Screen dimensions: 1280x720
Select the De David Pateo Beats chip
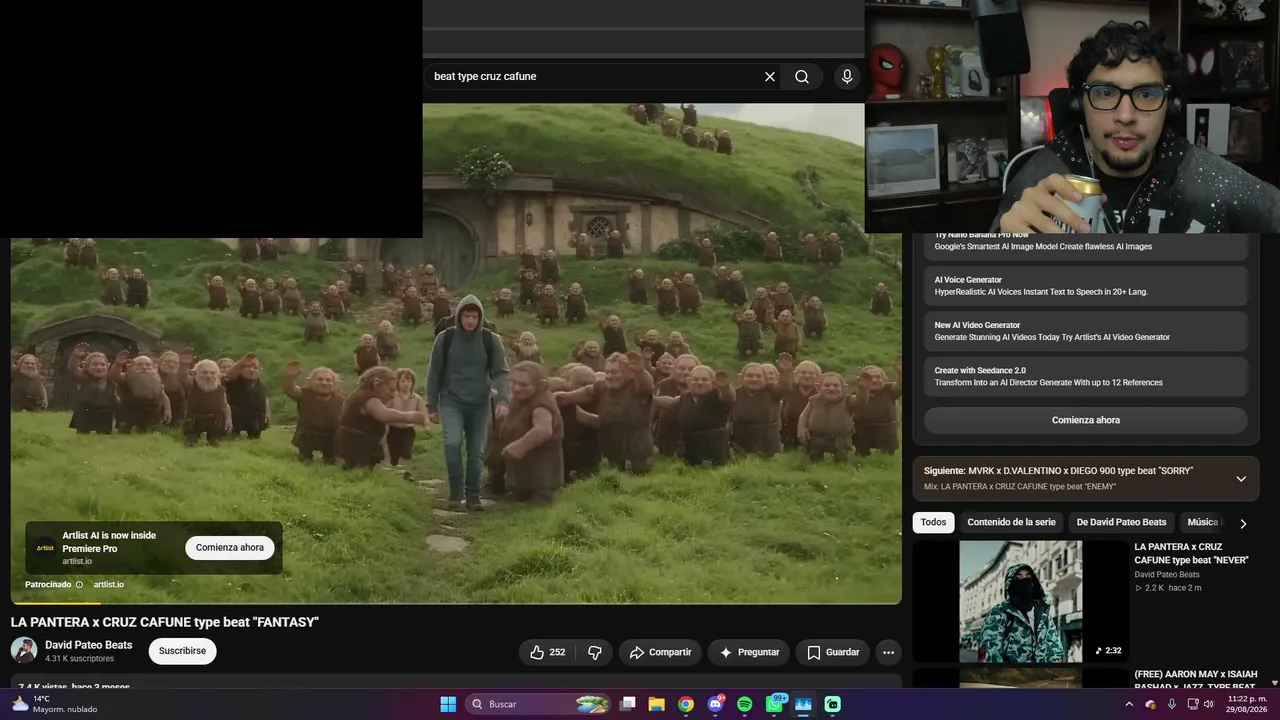1121,522
